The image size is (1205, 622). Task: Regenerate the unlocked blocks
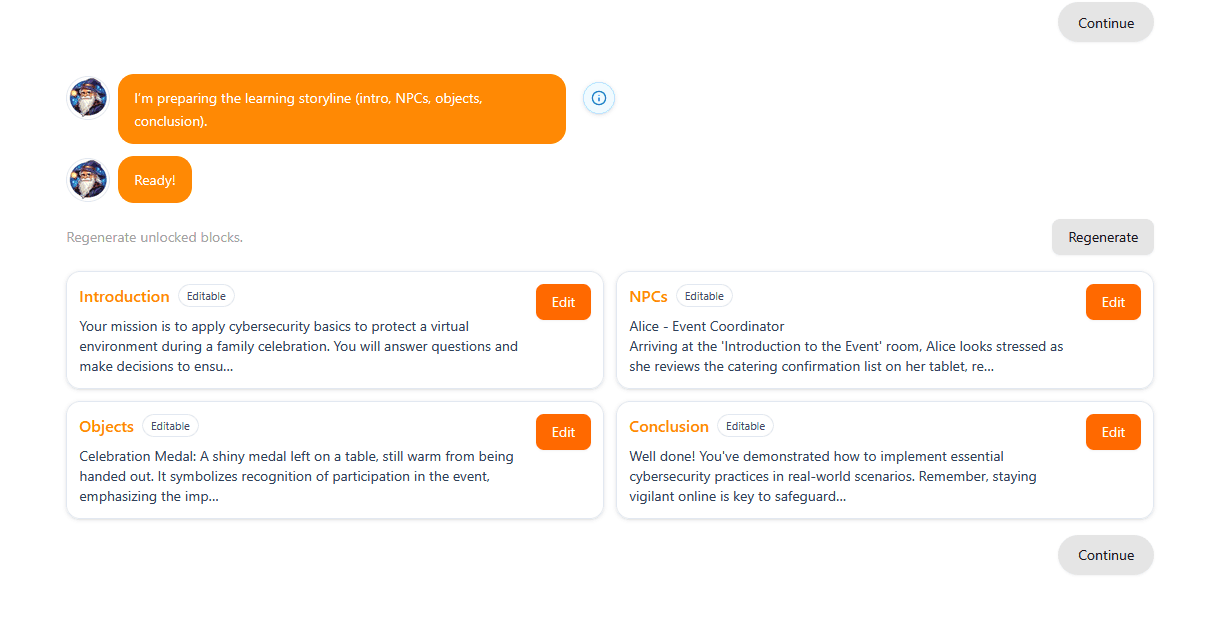1103,237
